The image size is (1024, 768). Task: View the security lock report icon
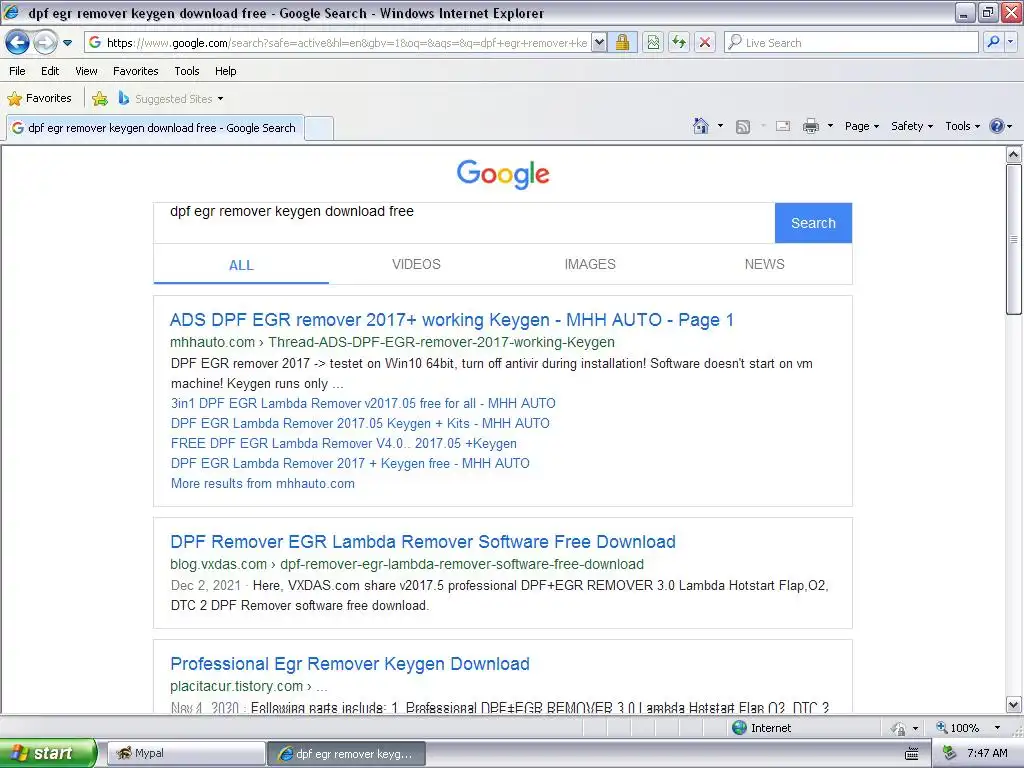(622, 43)
